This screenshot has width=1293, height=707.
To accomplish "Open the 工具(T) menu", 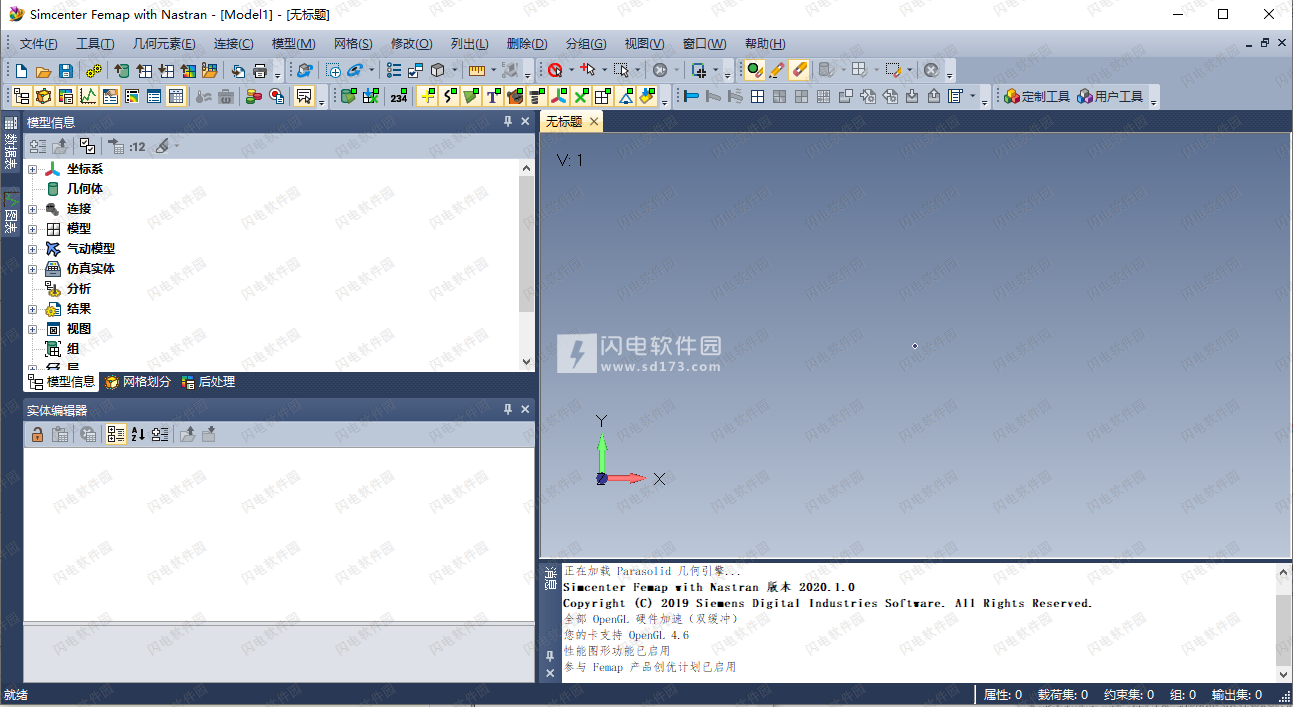I will tap(95, 44).
